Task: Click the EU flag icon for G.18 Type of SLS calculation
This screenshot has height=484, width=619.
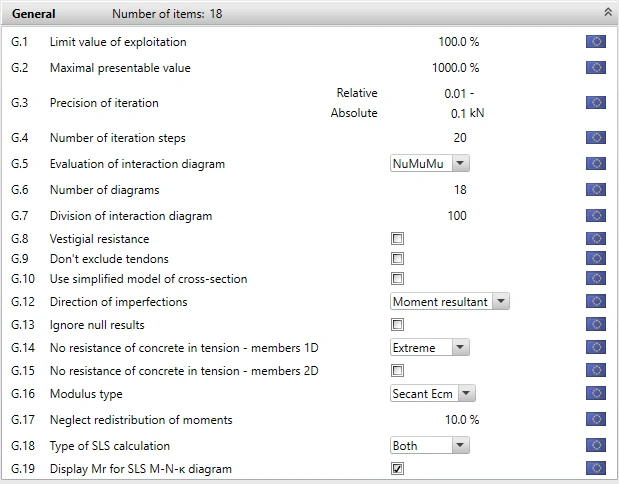Action: (596, 445)
